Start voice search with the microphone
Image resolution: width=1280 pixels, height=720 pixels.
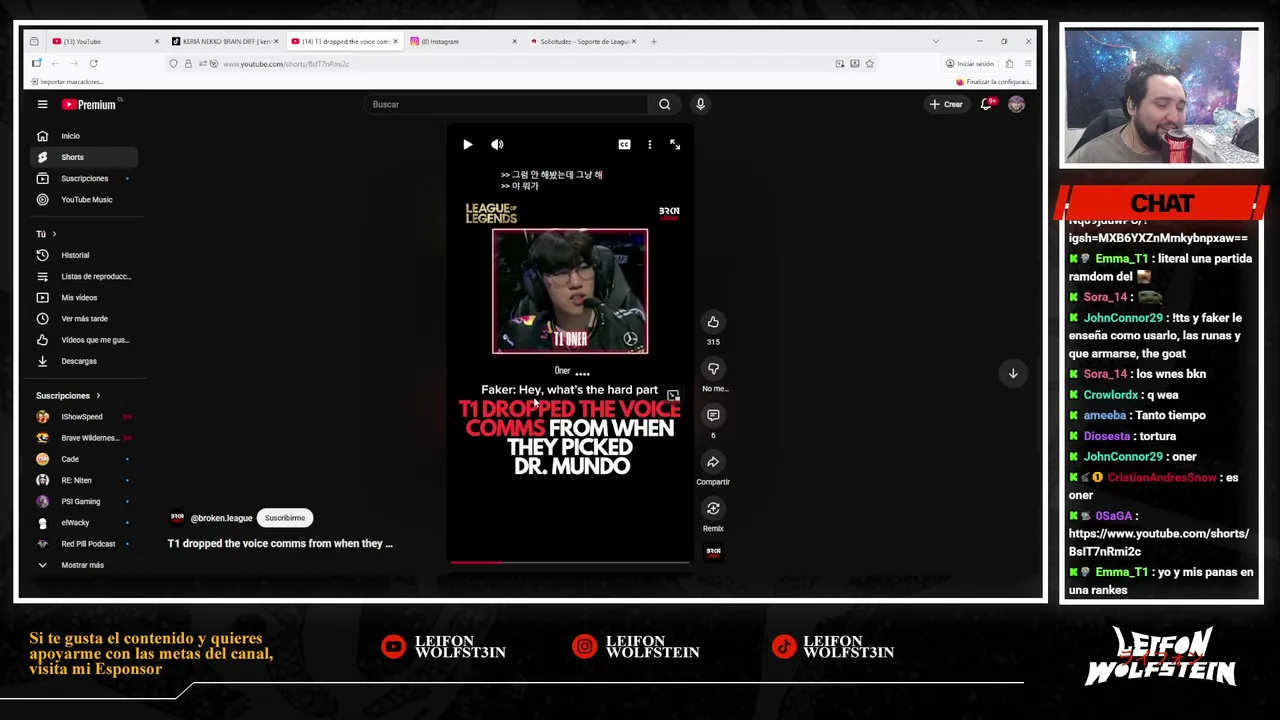coord(700,104)
